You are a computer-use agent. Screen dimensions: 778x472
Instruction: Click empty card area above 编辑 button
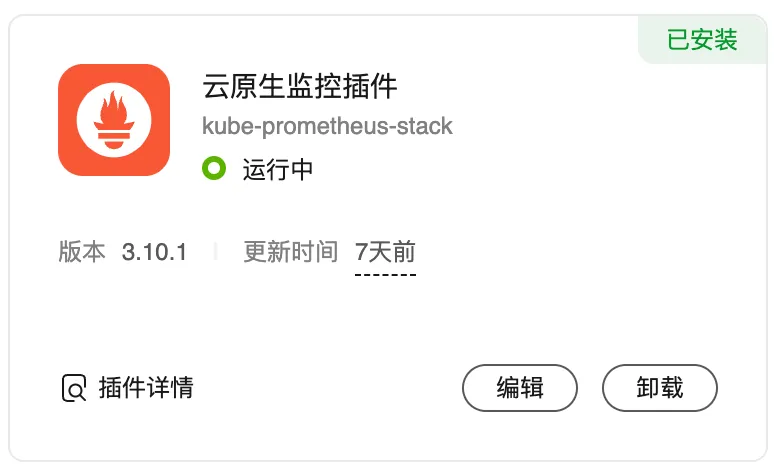[x=519, y=318]
